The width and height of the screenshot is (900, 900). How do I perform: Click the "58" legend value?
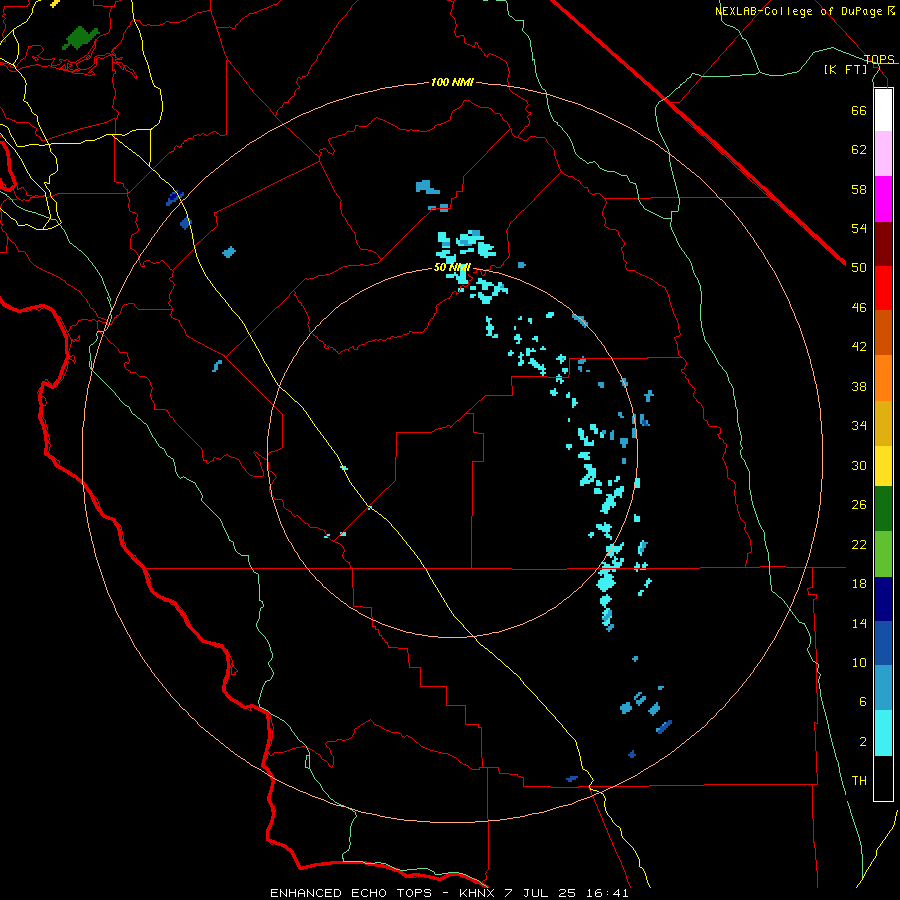point(859,189)
